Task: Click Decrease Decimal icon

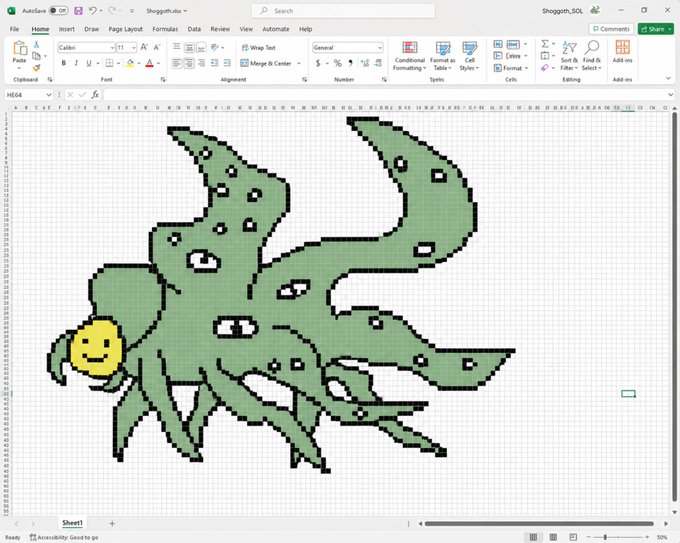Action: (378, 63)
